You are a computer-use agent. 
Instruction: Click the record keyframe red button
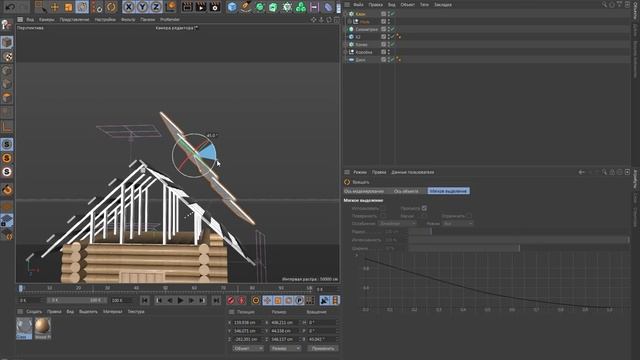pos(231,300)
